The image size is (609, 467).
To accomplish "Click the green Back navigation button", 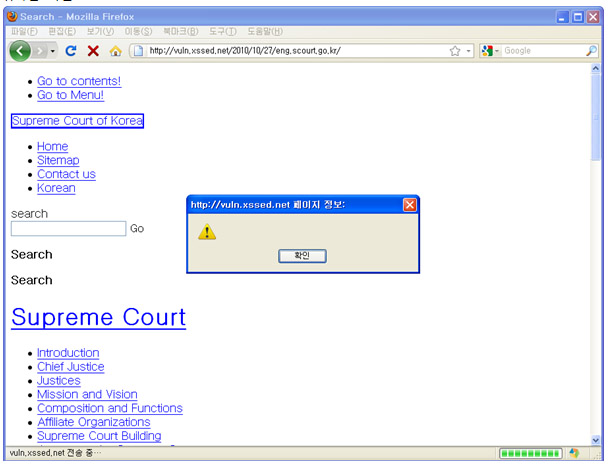I will coord(20,51).
